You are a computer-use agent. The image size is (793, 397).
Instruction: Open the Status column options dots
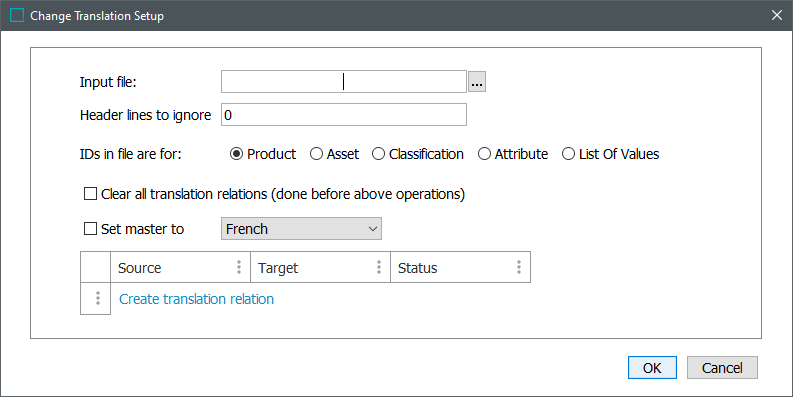tap(519, 267)
